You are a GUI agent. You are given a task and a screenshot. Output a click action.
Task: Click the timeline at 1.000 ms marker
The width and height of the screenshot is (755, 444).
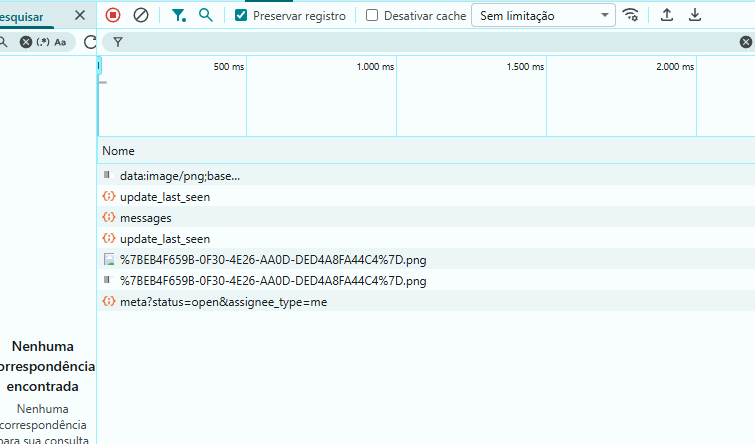tap(375, 67)
